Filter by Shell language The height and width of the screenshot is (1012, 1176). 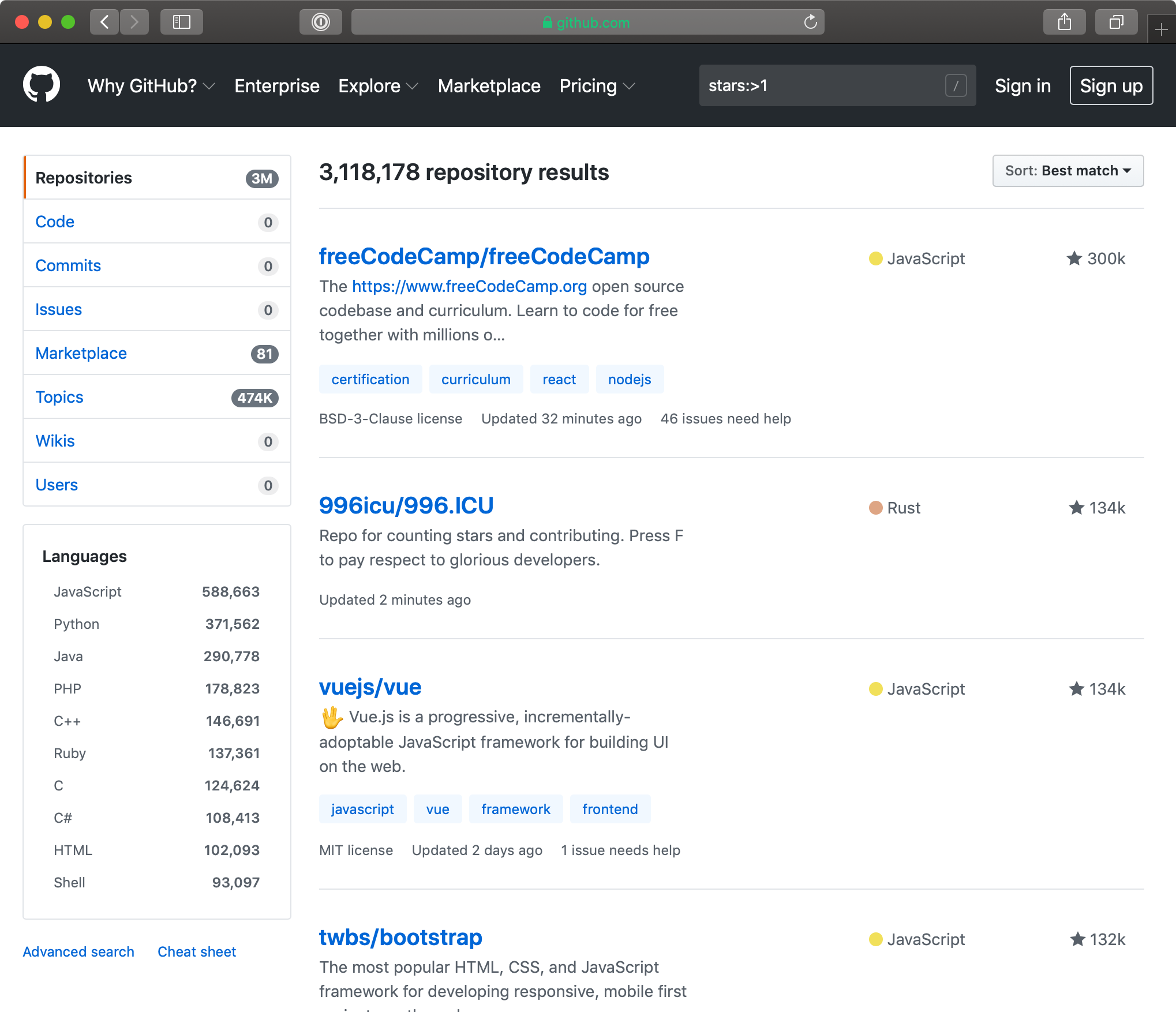click(x=157, y=882)
